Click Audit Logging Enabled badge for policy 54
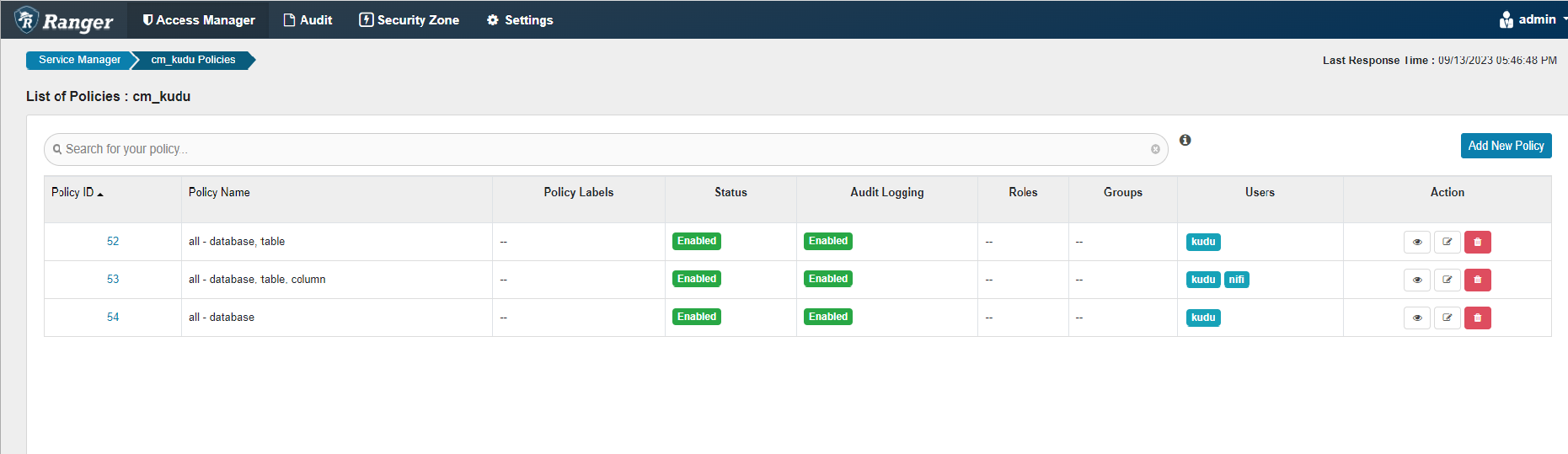This screenshot has height=454, width=1568. (x=828, y=317)
